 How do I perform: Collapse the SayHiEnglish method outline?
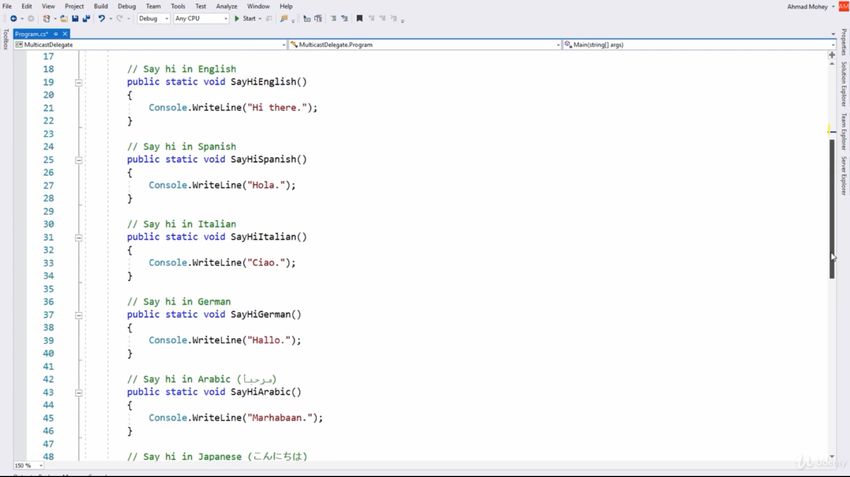[x=79, y=82]
